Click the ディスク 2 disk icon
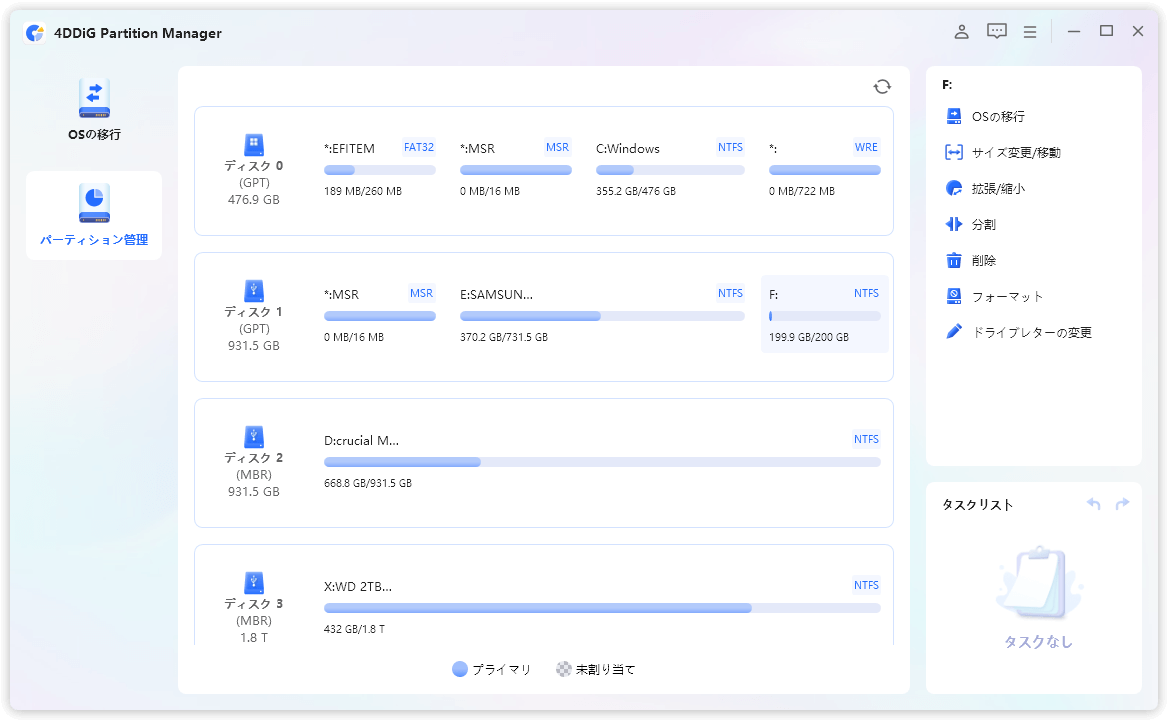This screenshot has height=720, width=1168. tap(254, 436)
